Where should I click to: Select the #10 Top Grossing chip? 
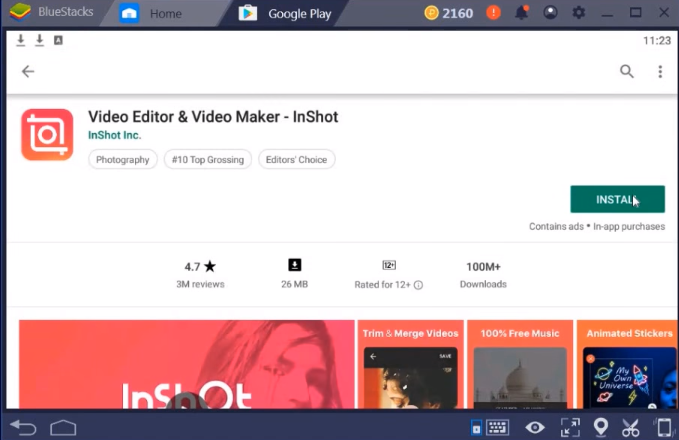(x=208, y=160)
